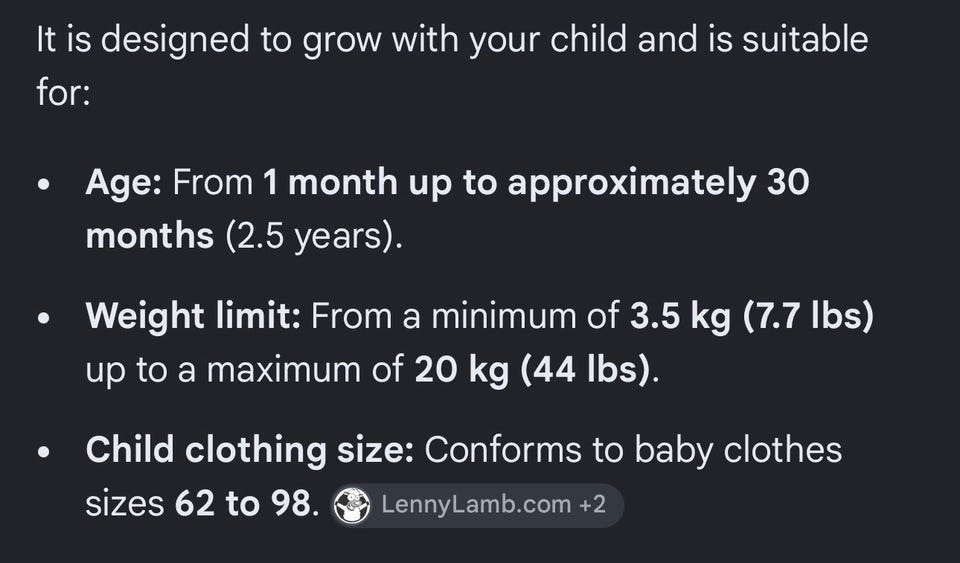Click the 'It is designed to grow' sentence

point(452,40)
